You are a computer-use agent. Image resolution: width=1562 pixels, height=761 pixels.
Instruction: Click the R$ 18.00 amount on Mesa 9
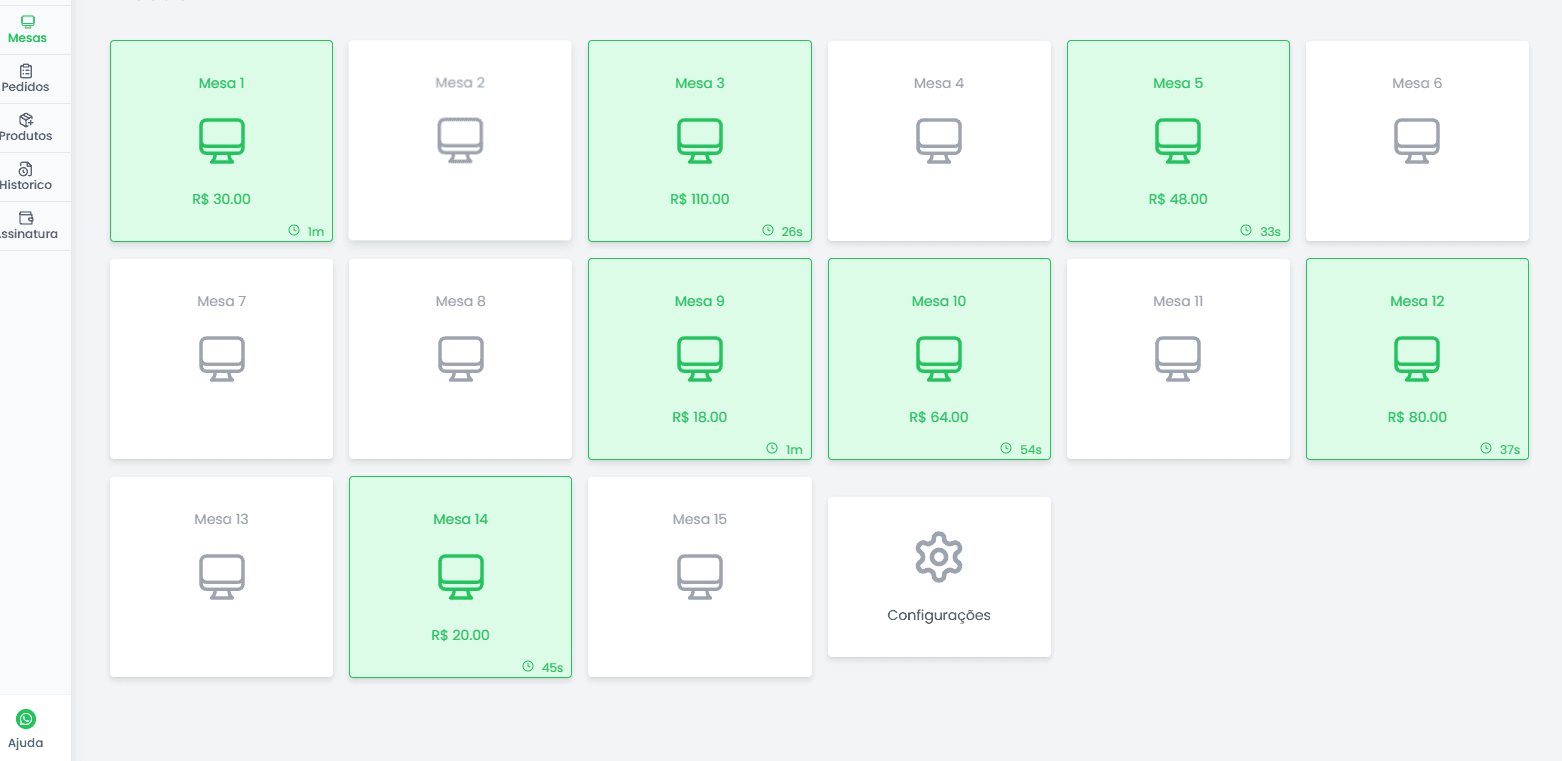coord(699,417)
